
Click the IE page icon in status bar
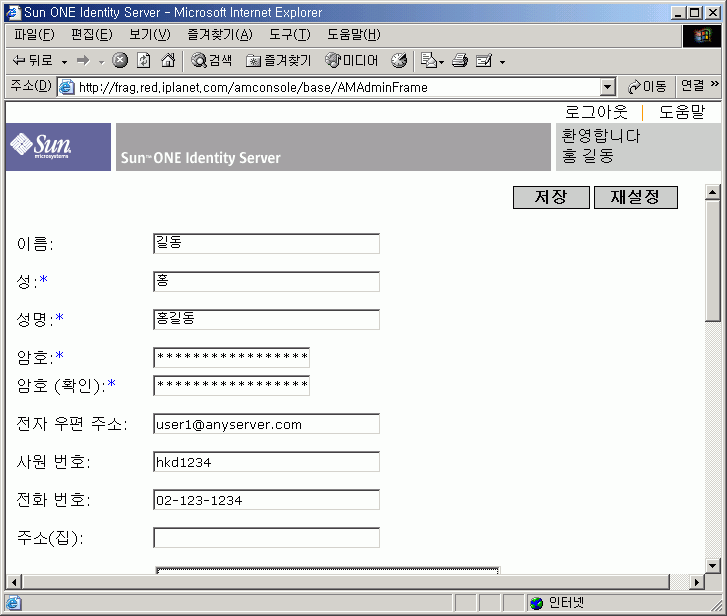click(x=13, y=603)
